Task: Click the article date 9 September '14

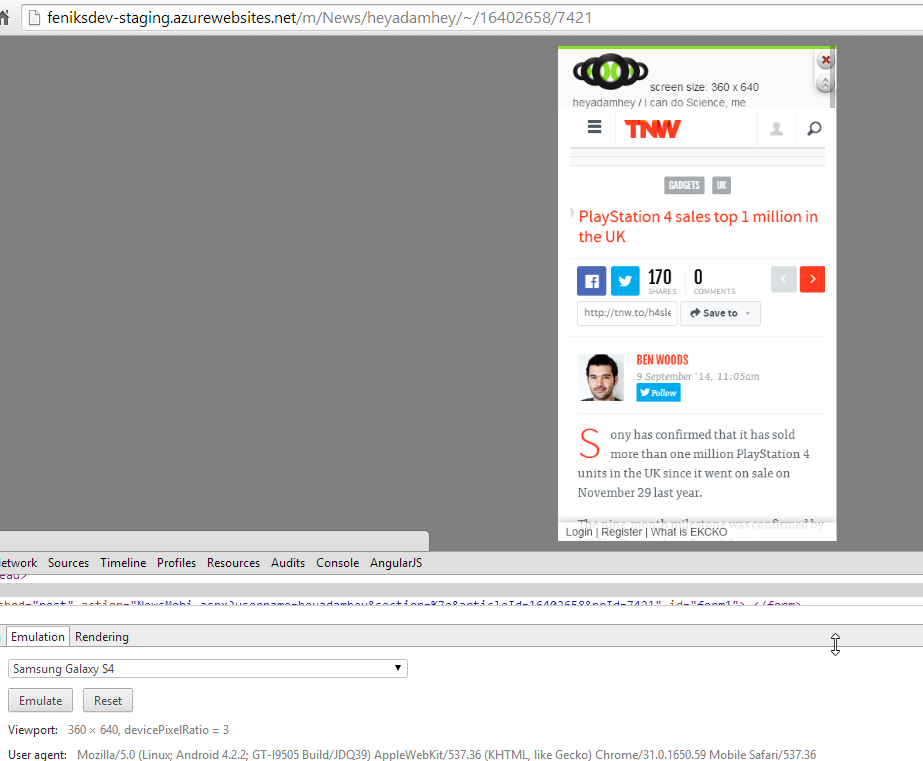Action: tap(698, 376)
